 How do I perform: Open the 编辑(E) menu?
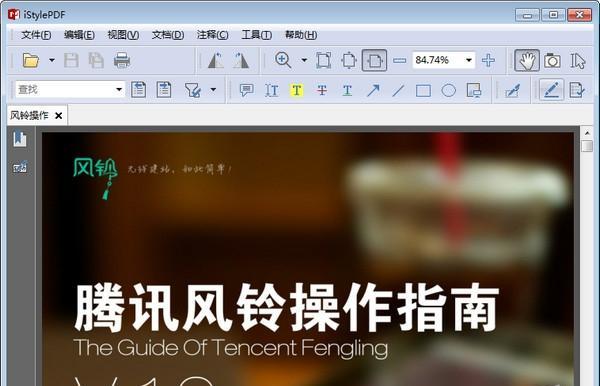click(x=79, y=35)
